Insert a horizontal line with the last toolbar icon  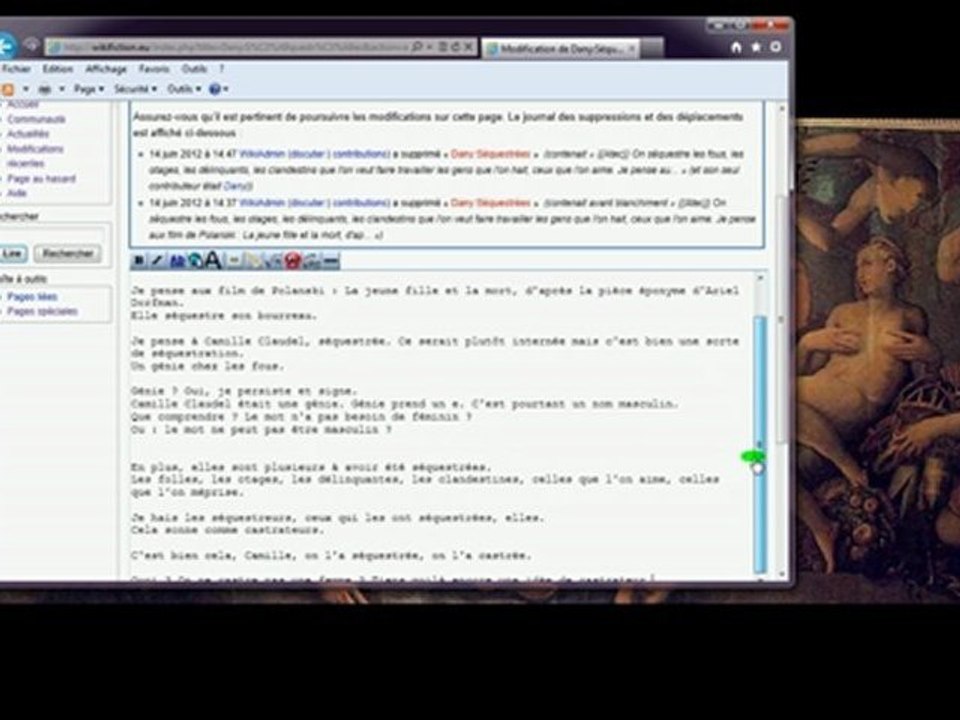(x=331, y=261)
